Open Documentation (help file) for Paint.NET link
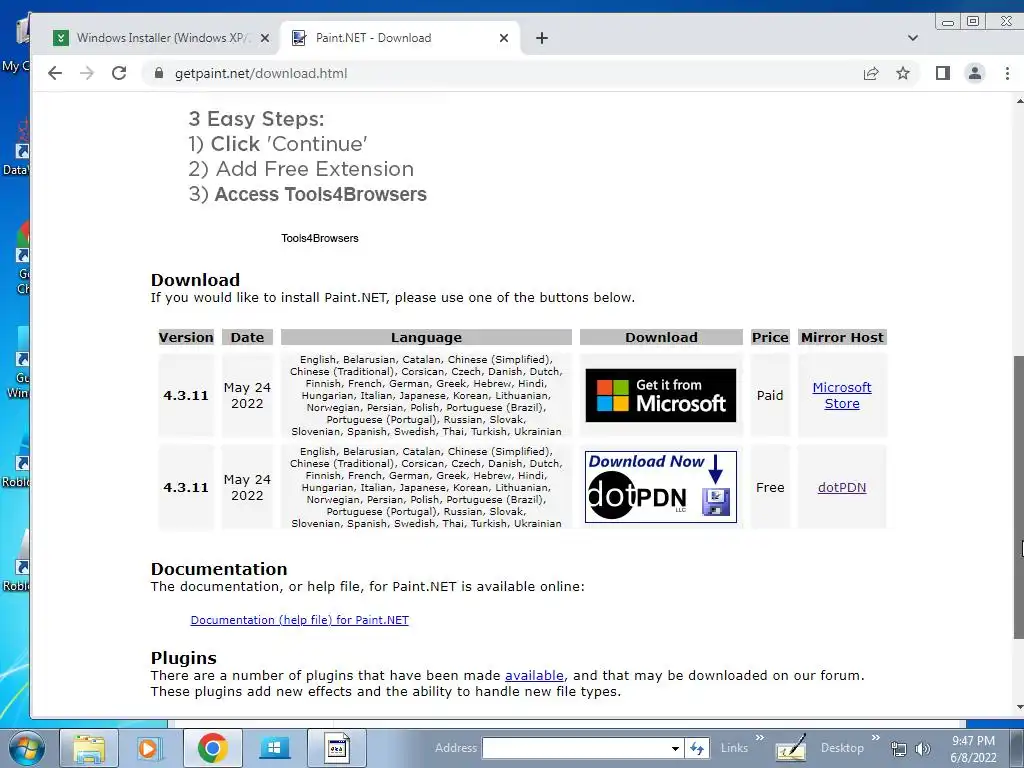Viewport: 1024px width, 768px height. 299,620
